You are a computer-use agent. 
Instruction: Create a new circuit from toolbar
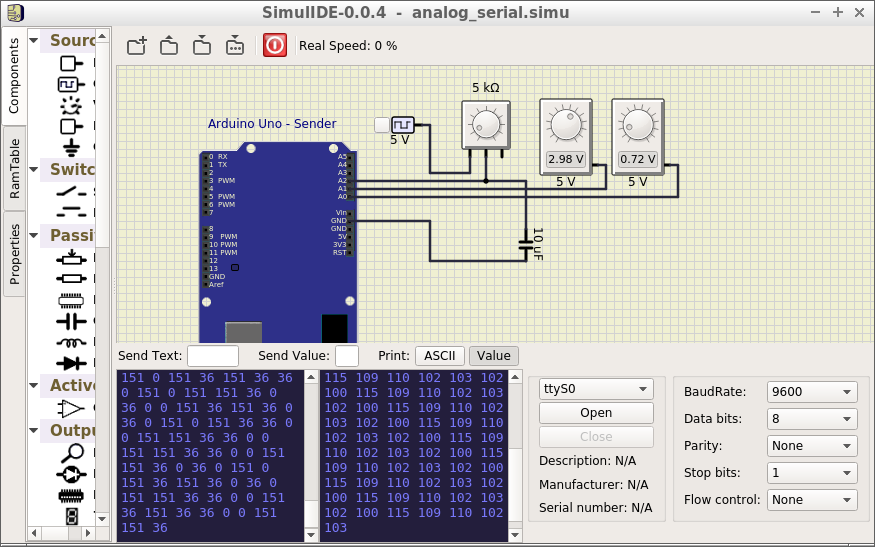coord(137,46)
